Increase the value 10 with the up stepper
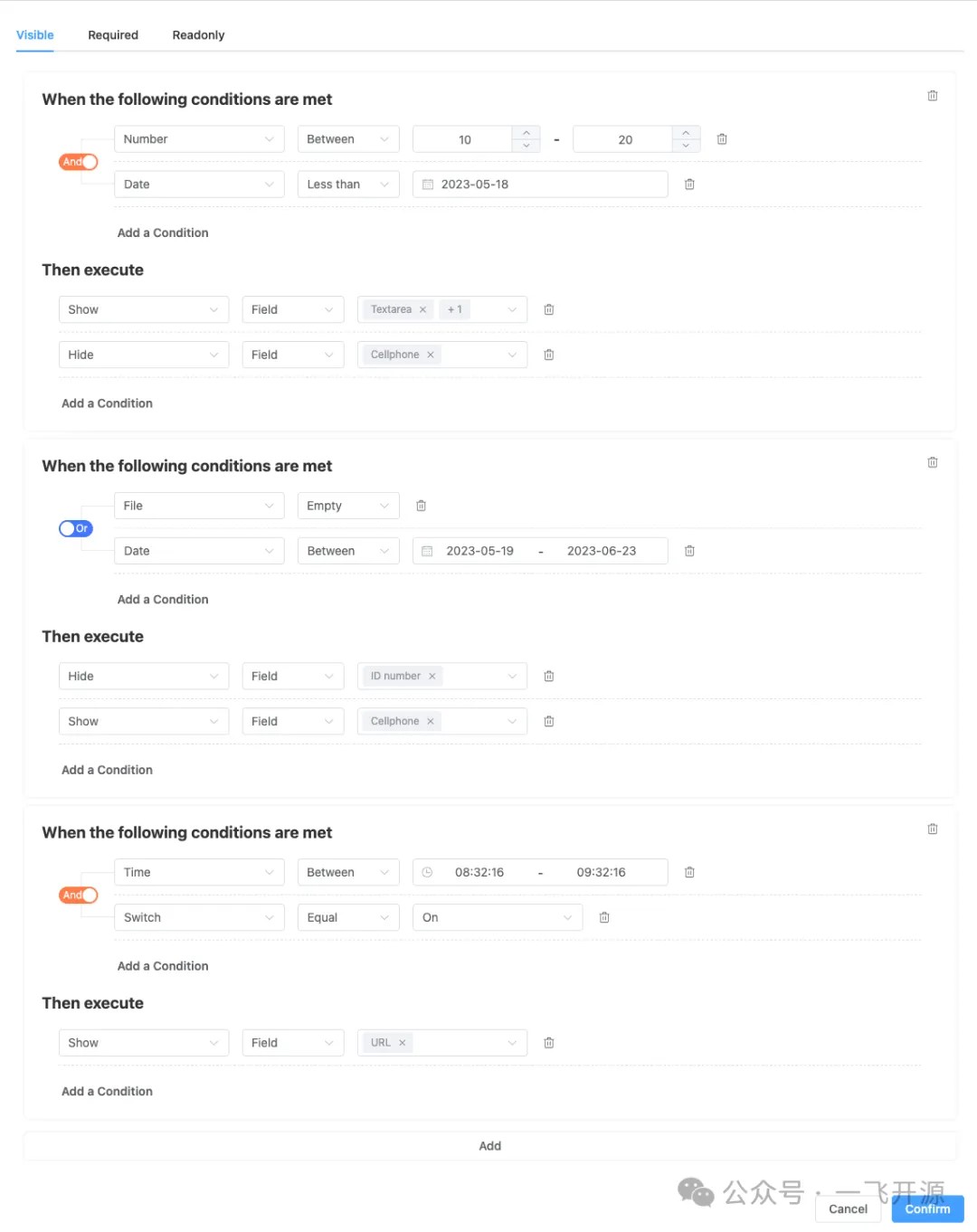This screenshot has height=1232, width=977. (x=526, y=133)
